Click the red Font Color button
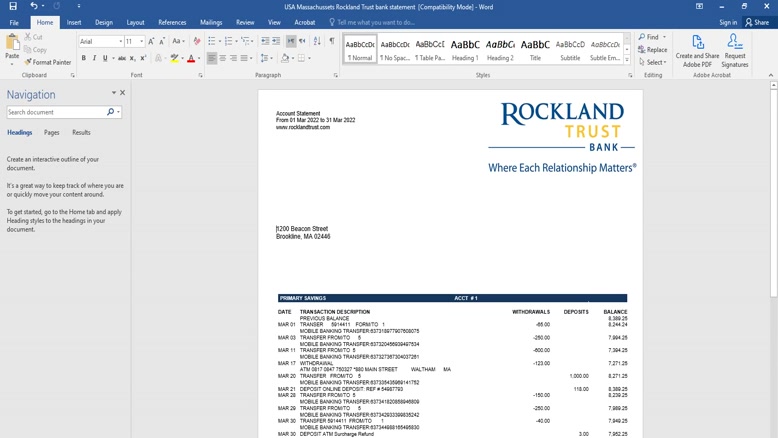 pyautogui.click(x=191, y=59)
